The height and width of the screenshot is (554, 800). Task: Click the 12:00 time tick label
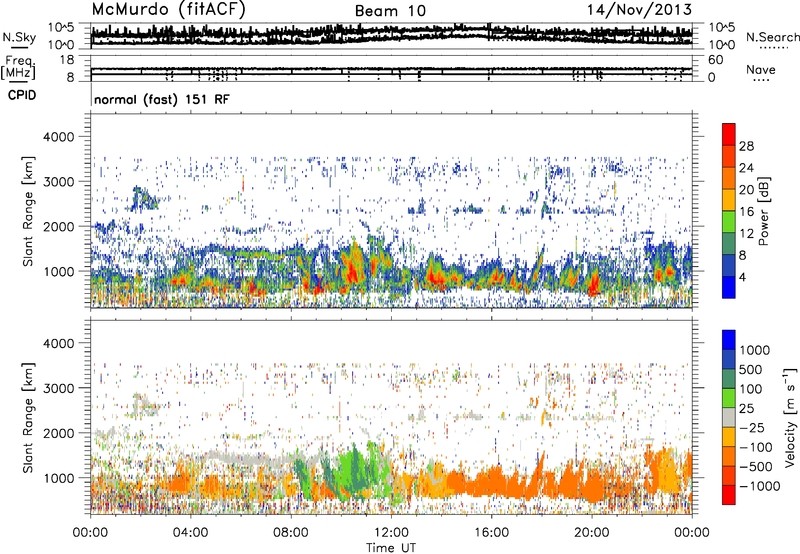click(391, 533)
